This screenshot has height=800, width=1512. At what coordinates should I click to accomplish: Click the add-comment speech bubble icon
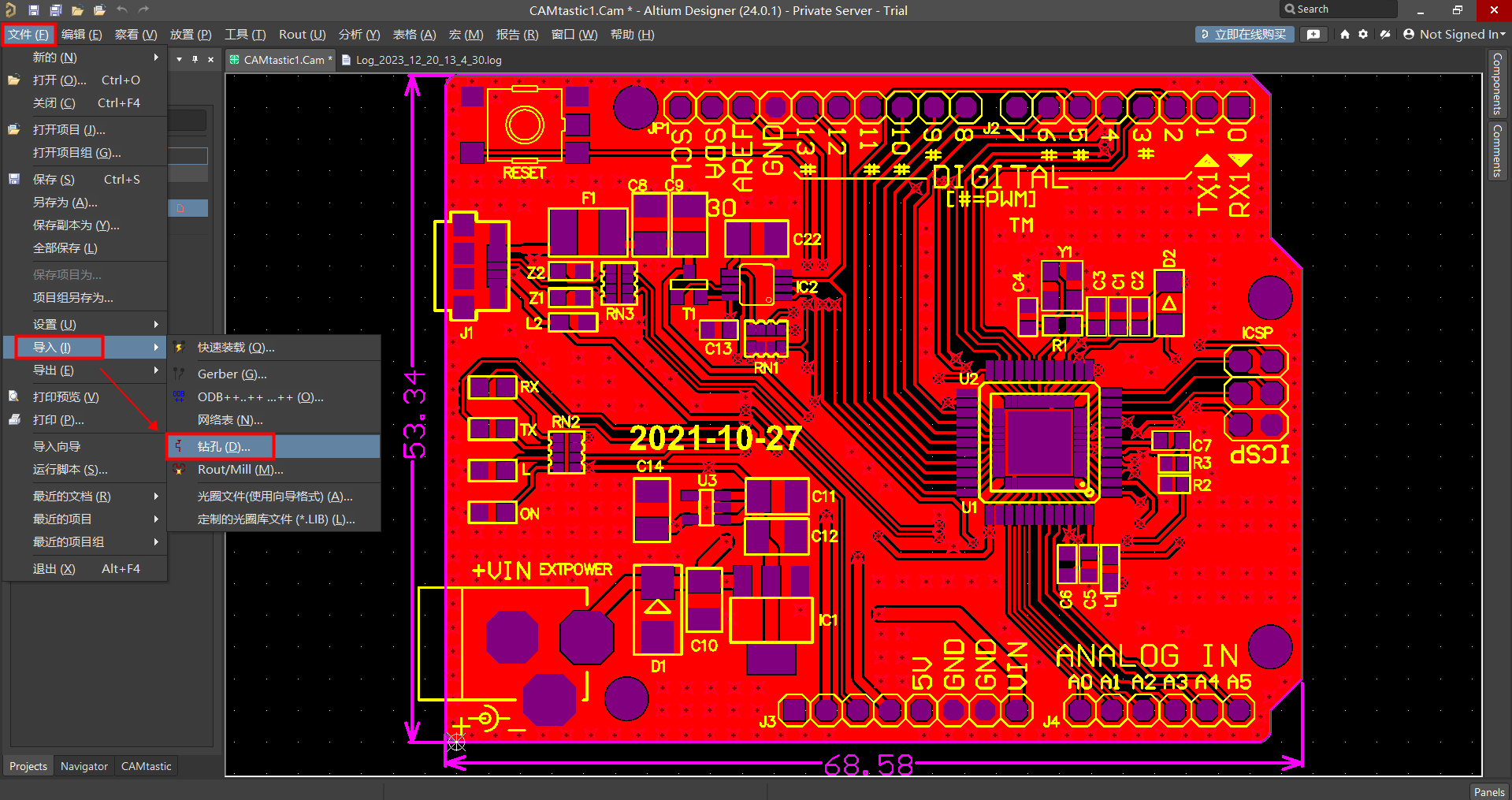tap(1313, 35)
